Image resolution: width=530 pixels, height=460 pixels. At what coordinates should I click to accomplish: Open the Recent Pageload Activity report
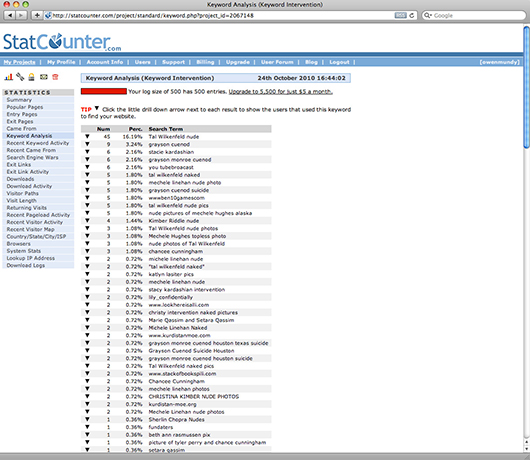point(38,215)
